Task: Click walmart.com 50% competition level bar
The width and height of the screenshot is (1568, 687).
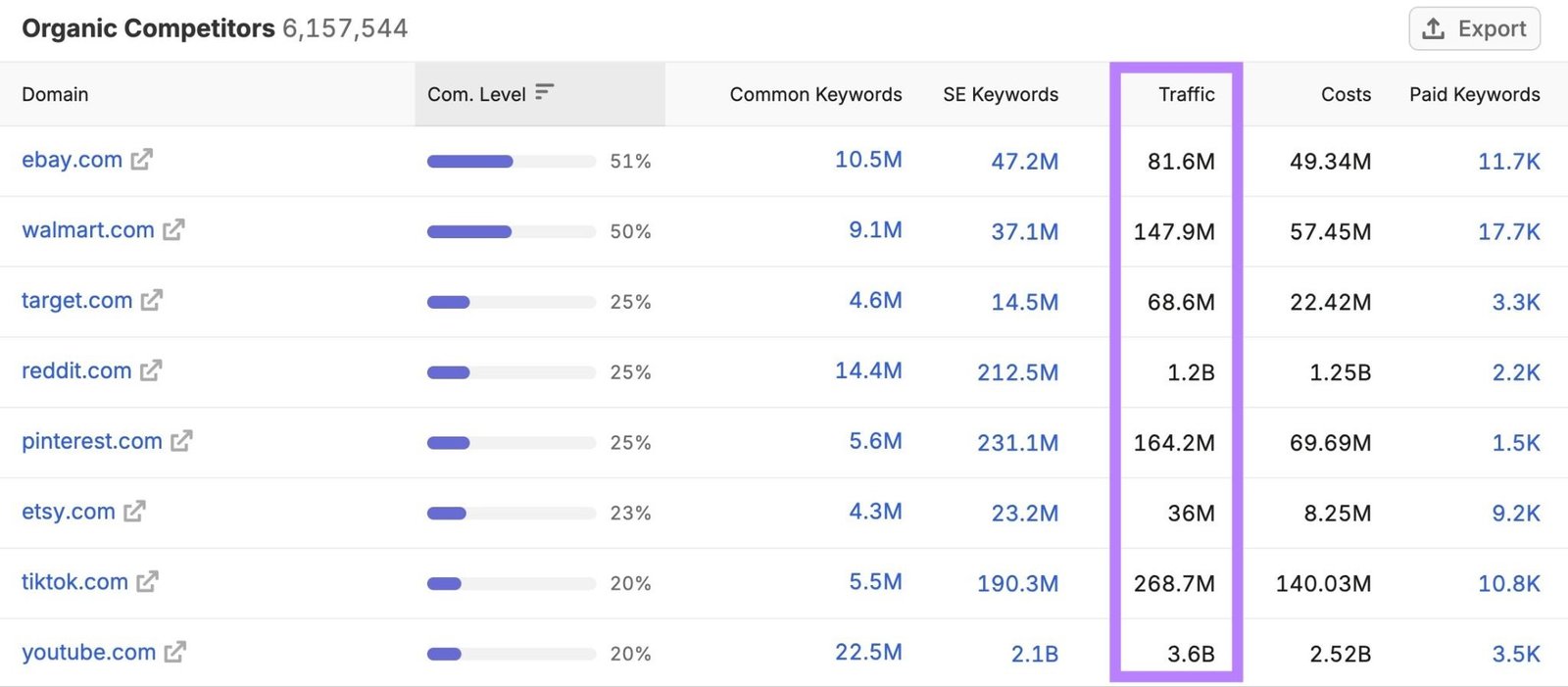Action: [512, 232]
